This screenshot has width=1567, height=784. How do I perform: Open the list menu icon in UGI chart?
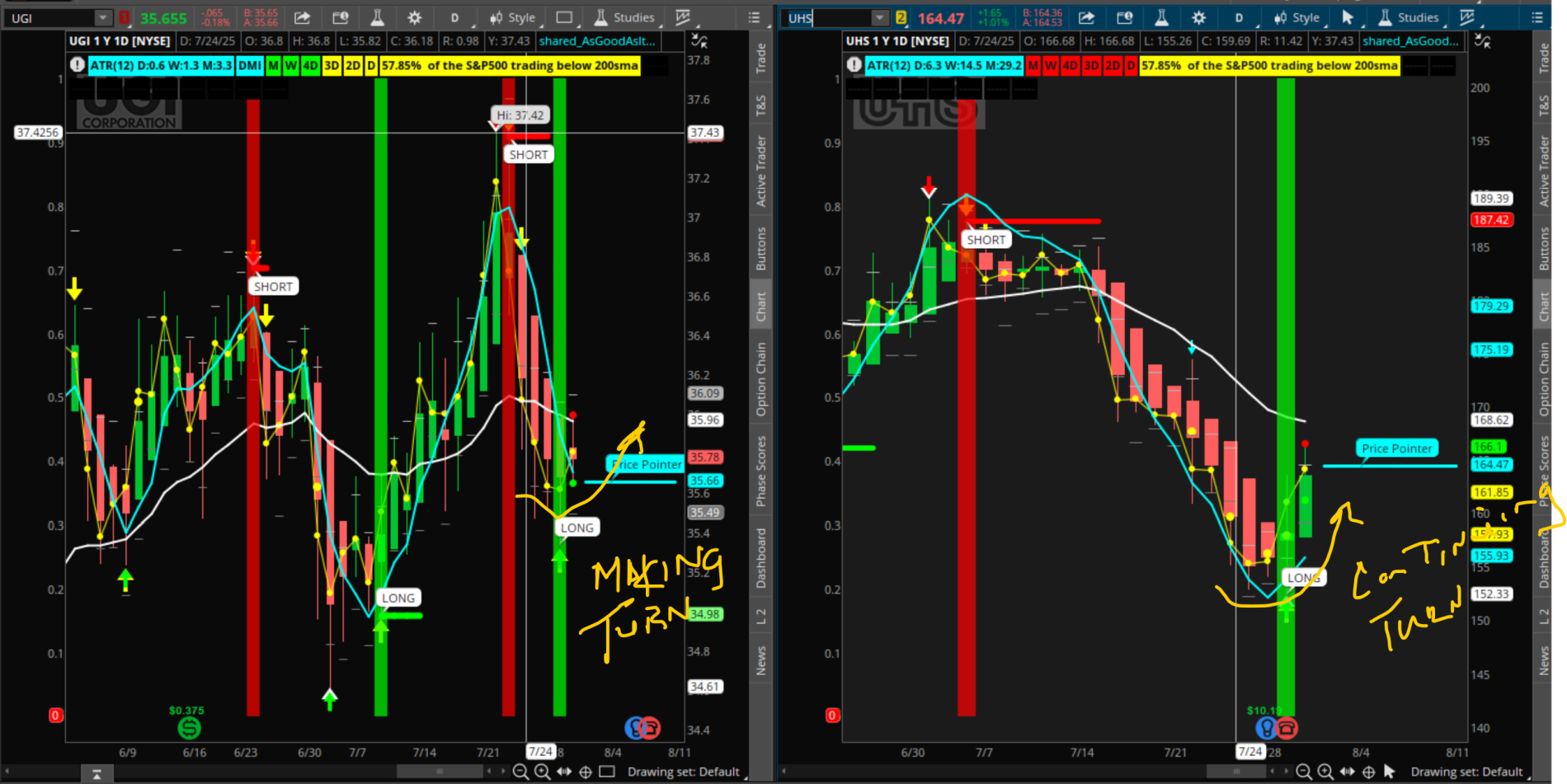[754, 17]
